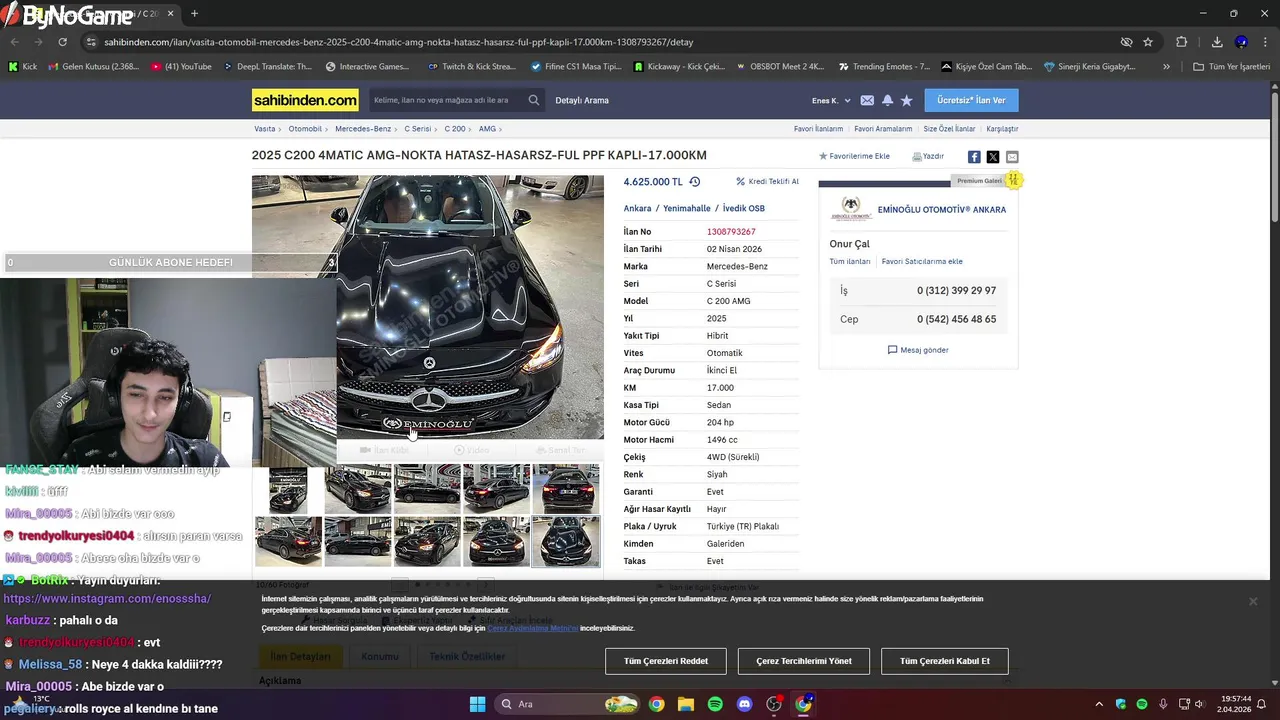Open notifications bell icon in site header

[887, 100]
